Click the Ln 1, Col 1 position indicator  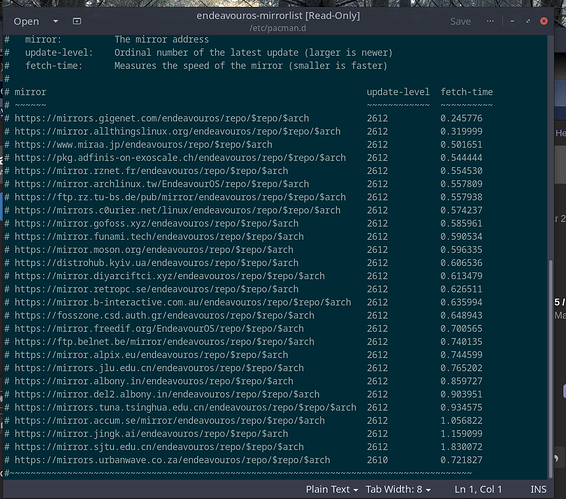pyautogui.click(x=478, y=489)
